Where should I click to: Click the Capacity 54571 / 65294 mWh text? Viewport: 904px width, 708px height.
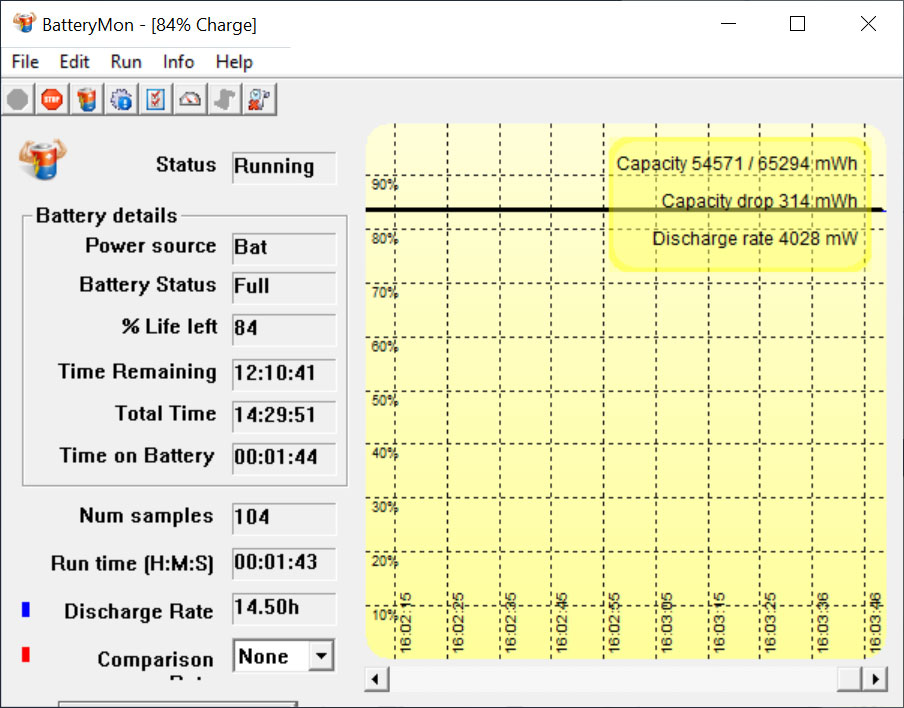(x=737, y=164)
